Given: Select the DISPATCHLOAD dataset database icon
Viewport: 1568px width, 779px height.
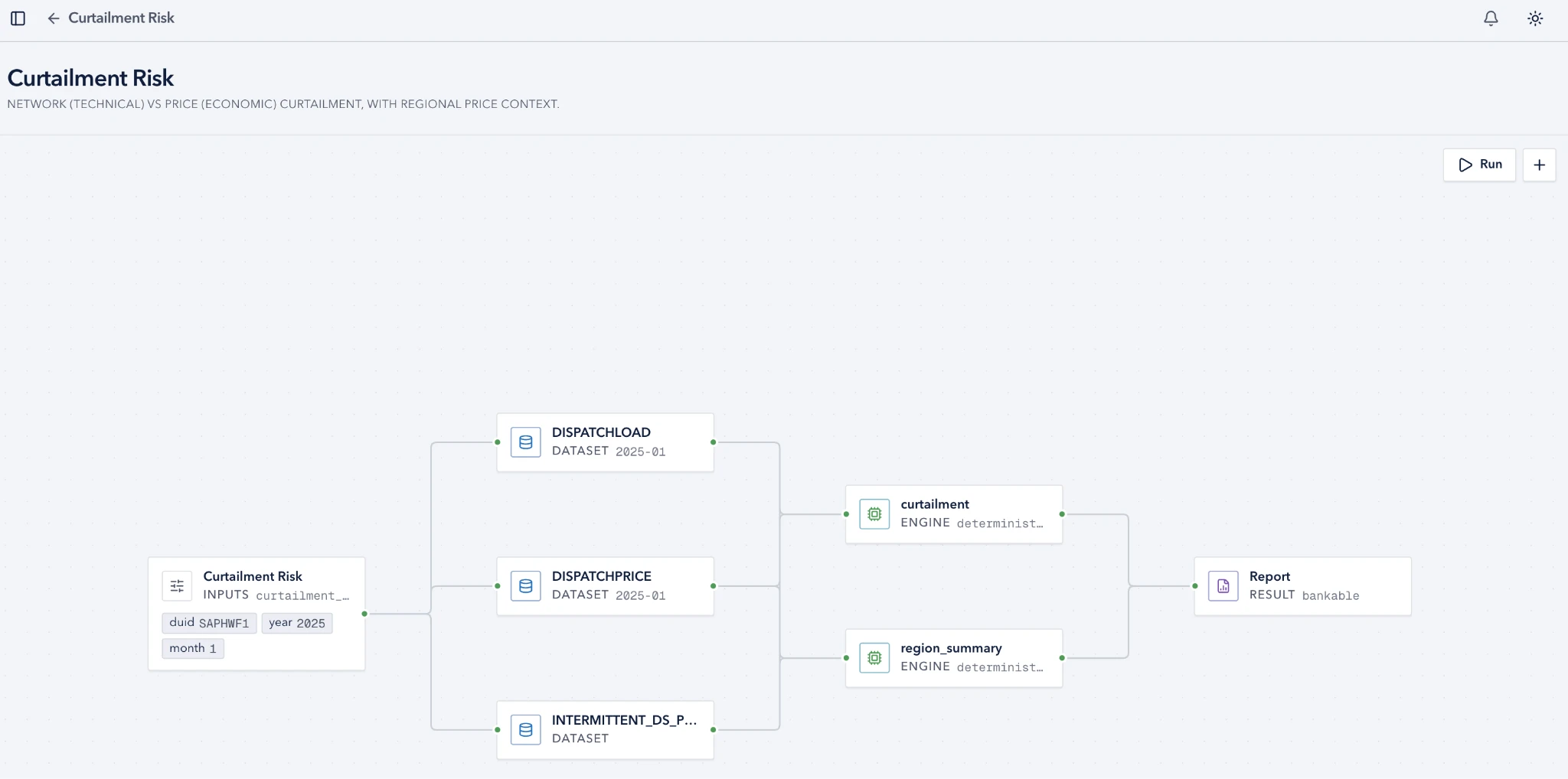Looking at the screenshot, I should [526, 442].
